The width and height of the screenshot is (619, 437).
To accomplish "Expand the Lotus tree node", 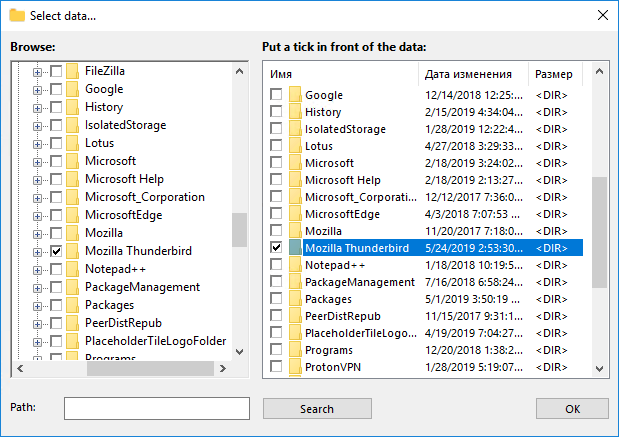I will pyautogui.click(x=37, y=144).
